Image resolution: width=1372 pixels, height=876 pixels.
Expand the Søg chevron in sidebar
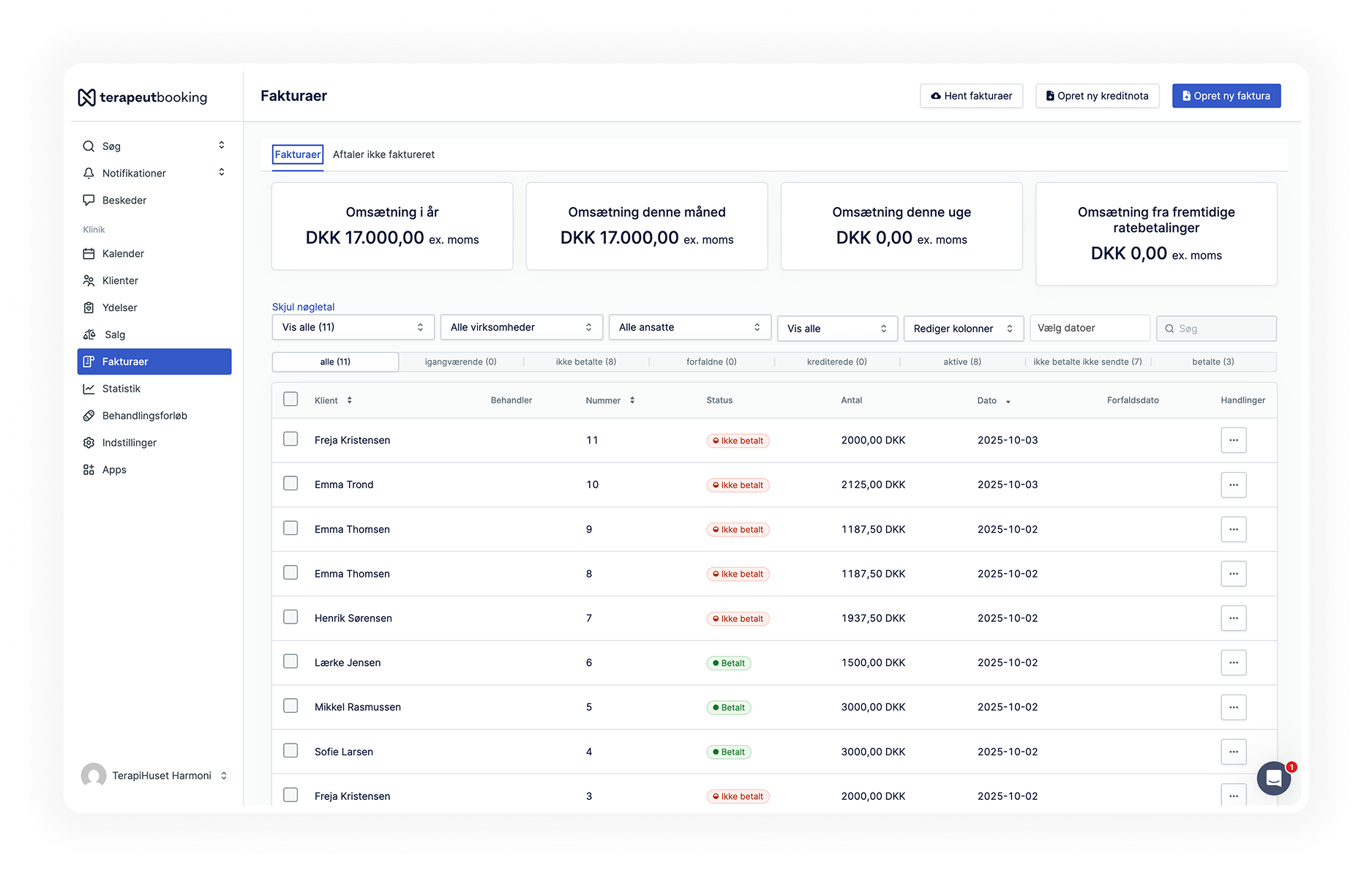[x=222, y=146]
